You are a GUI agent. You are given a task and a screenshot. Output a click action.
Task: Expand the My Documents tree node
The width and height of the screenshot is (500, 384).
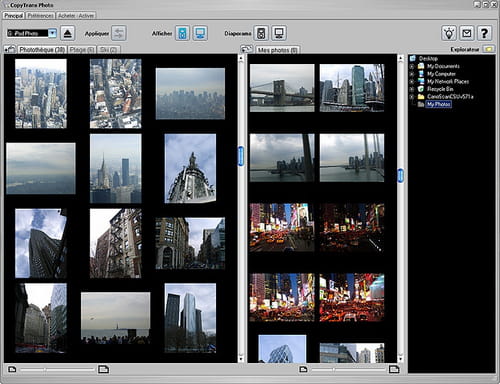412,66
